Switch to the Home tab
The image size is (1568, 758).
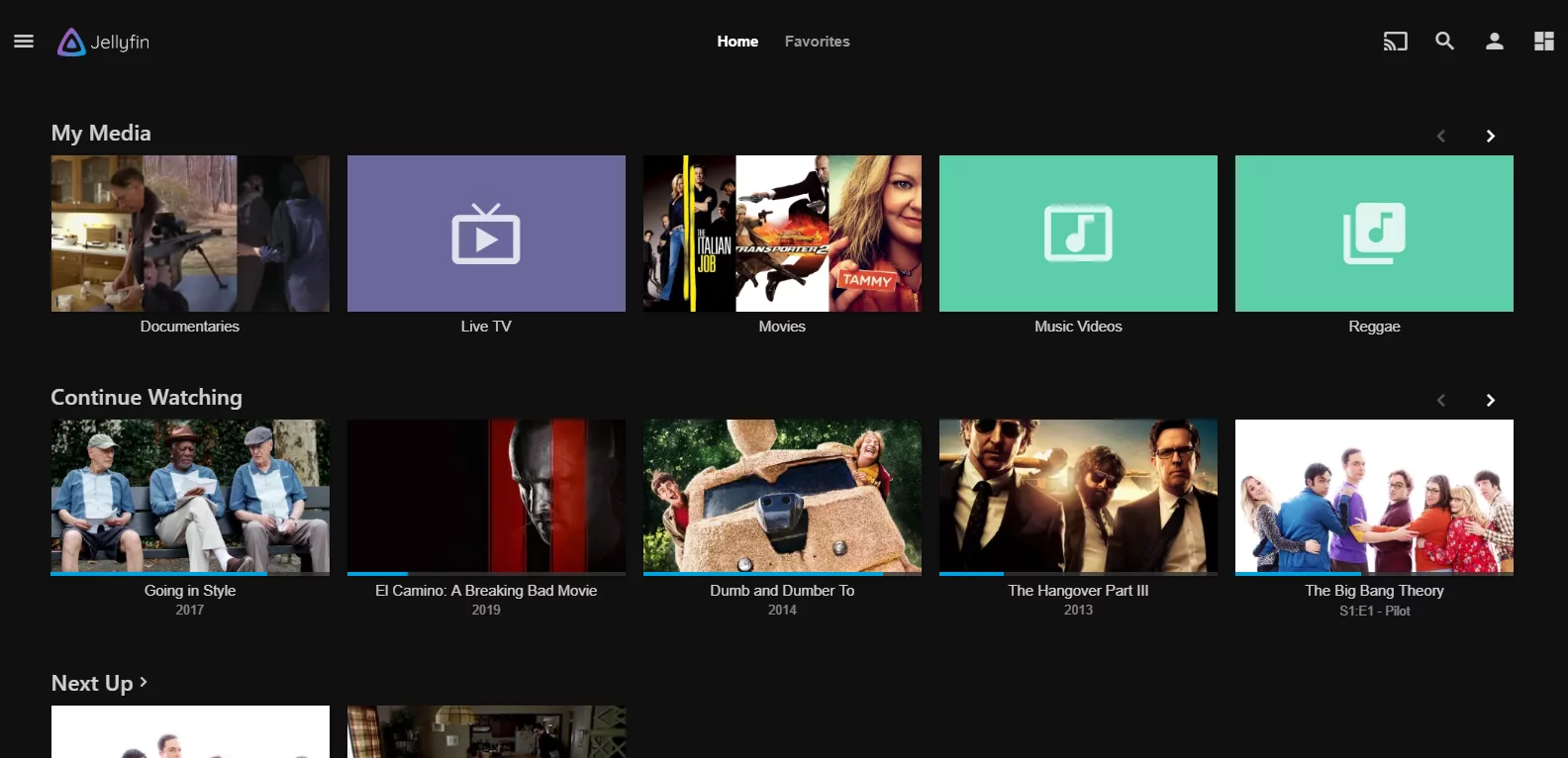click(737, 42)
